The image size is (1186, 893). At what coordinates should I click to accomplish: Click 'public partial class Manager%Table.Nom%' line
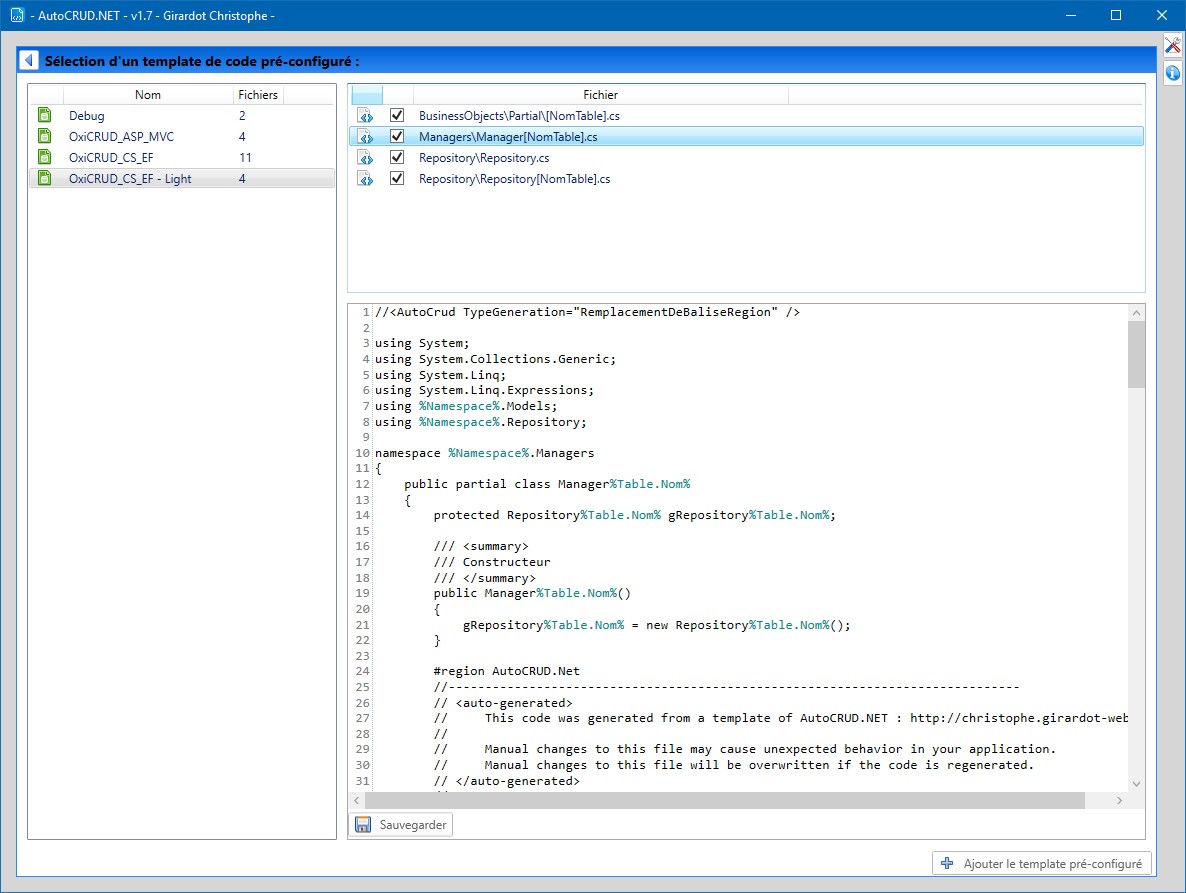click(547, 484)
